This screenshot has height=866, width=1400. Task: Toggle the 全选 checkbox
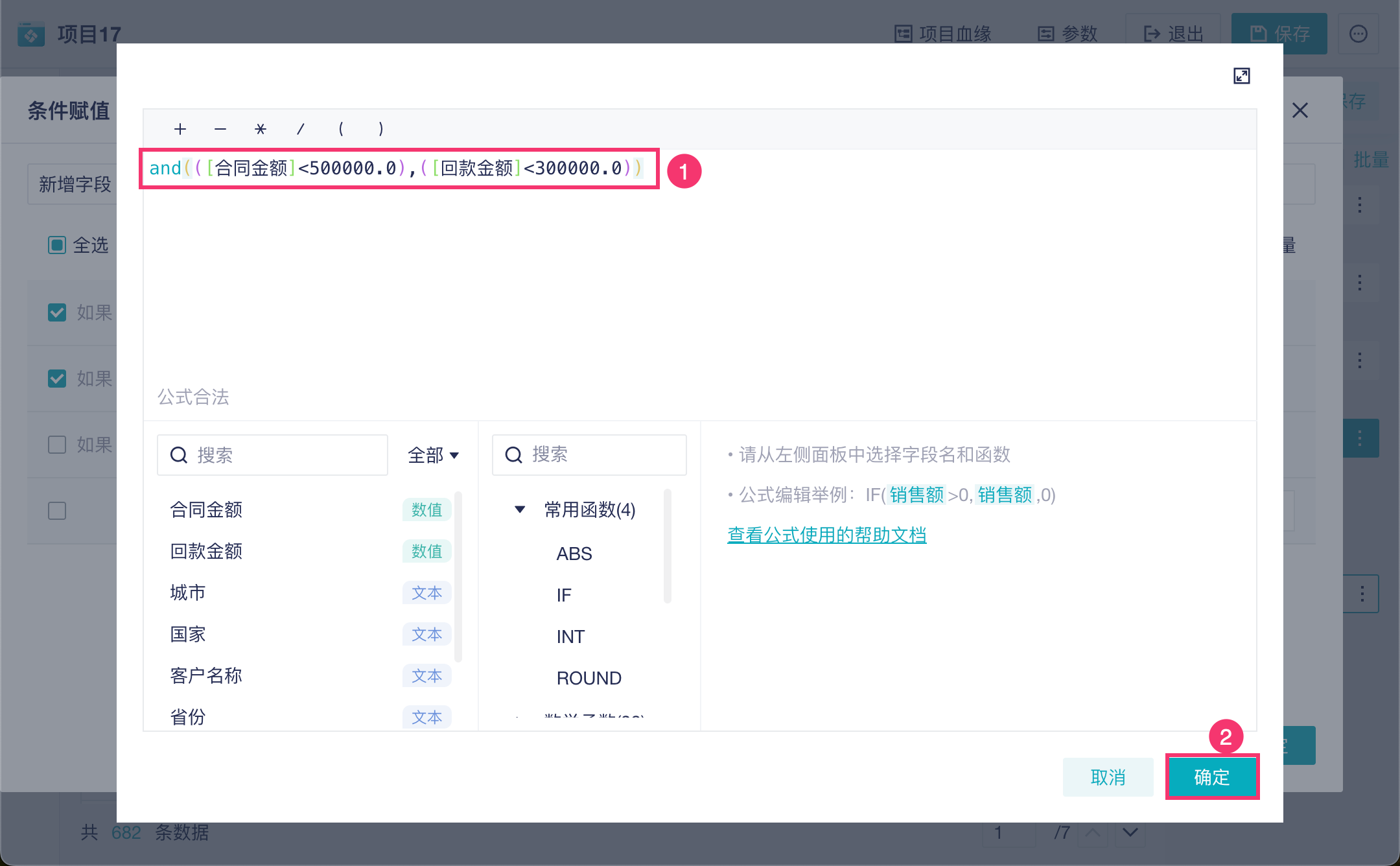(x=57, y=245)
